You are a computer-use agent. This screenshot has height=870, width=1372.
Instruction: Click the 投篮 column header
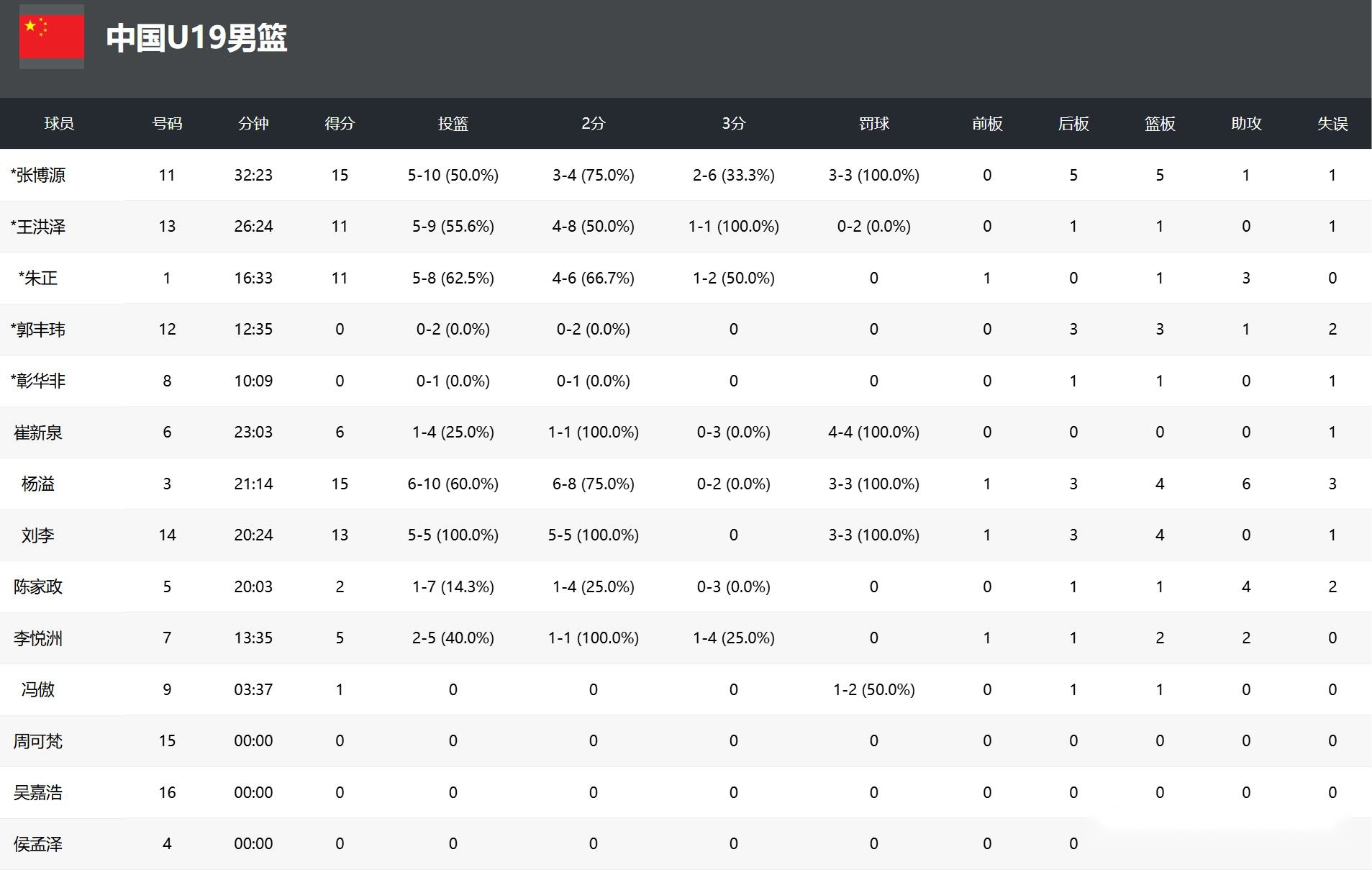point(453,124)
